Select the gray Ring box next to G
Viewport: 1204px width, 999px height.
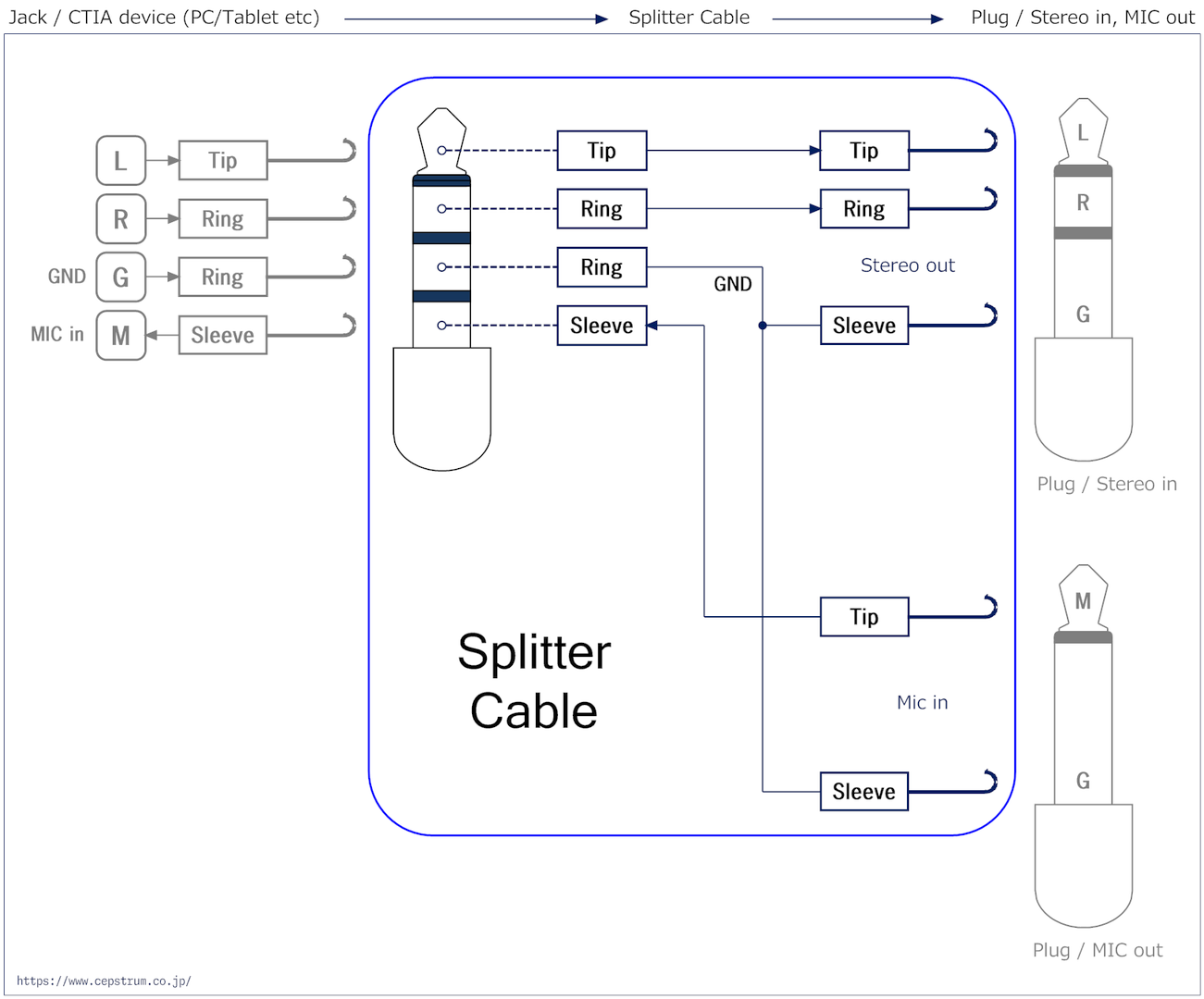(x=223, y=277)
